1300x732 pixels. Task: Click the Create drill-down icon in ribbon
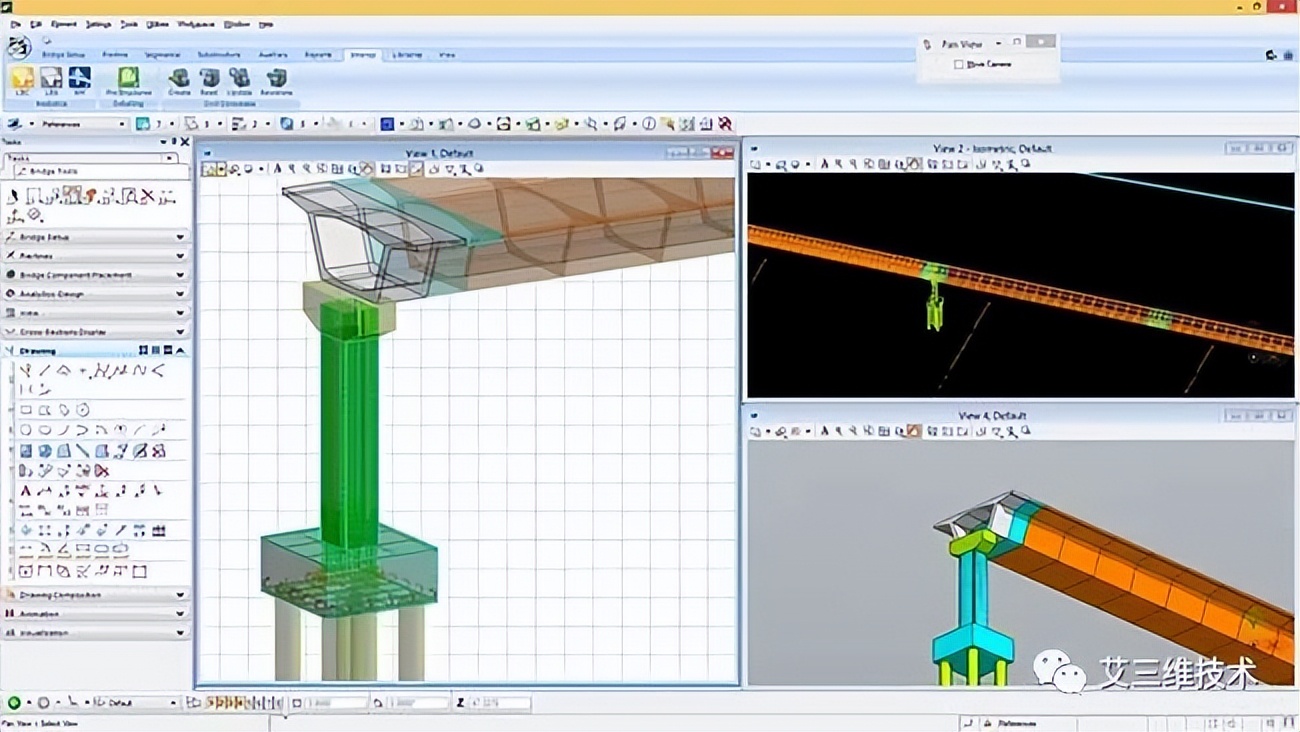[179, 80]
